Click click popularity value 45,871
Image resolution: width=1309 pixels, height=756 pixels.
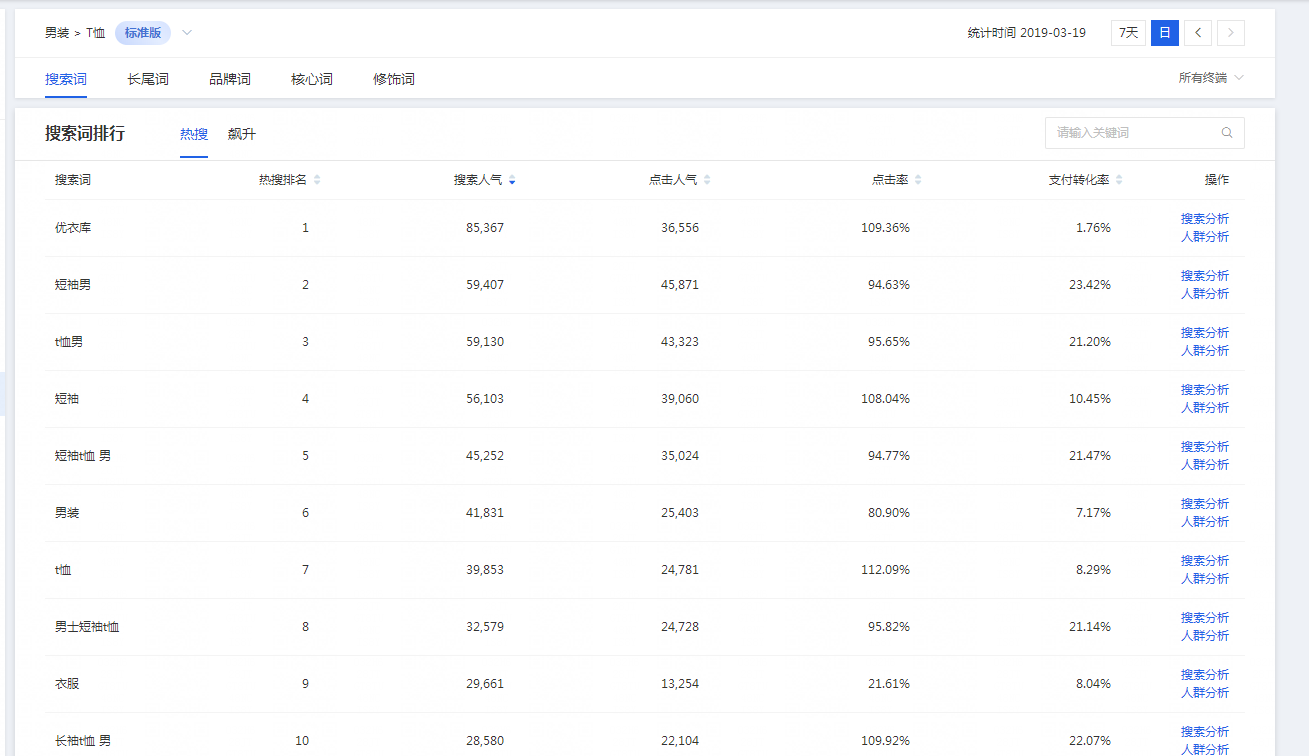680,285
